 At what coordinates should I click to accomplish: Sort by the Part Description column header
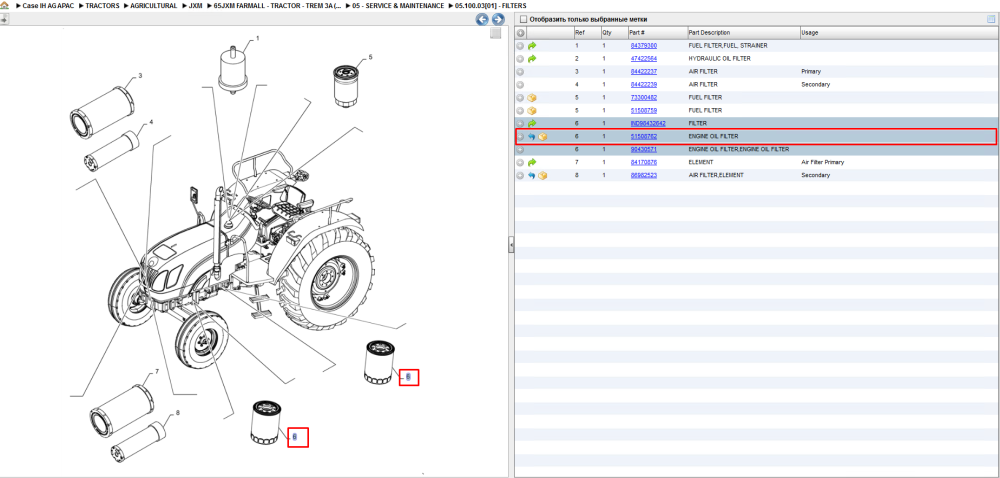[x=743, y=33]
